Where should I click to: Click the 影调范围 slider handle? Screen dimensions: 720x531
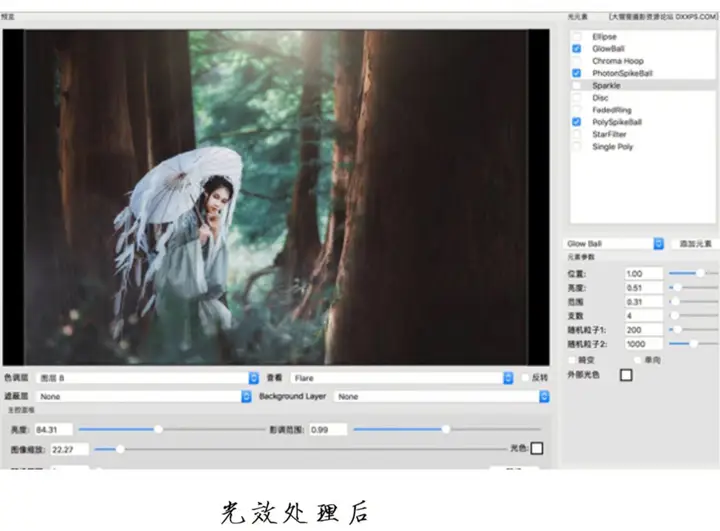click(446, 429)
